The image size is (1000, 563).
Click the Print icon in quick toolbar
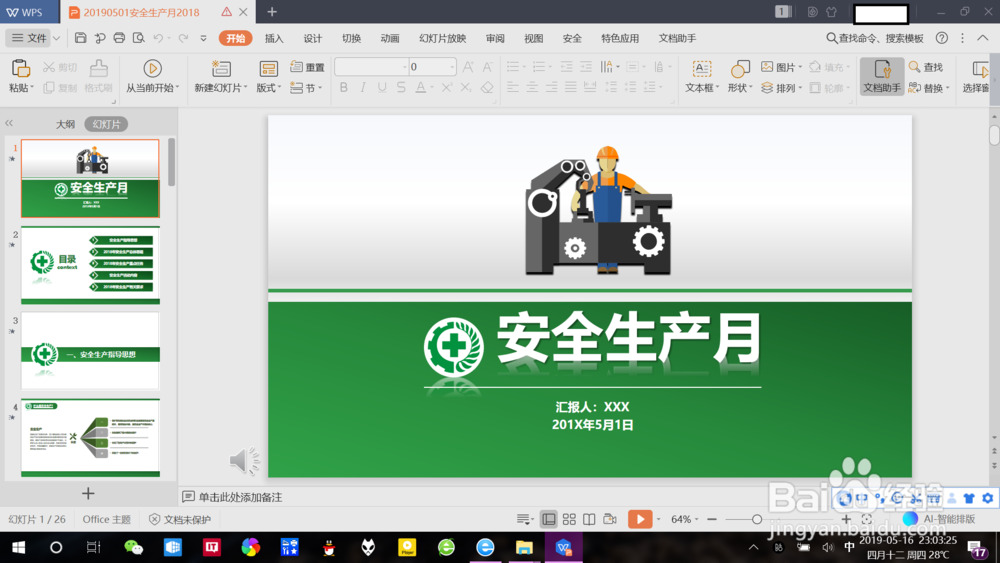119,38
